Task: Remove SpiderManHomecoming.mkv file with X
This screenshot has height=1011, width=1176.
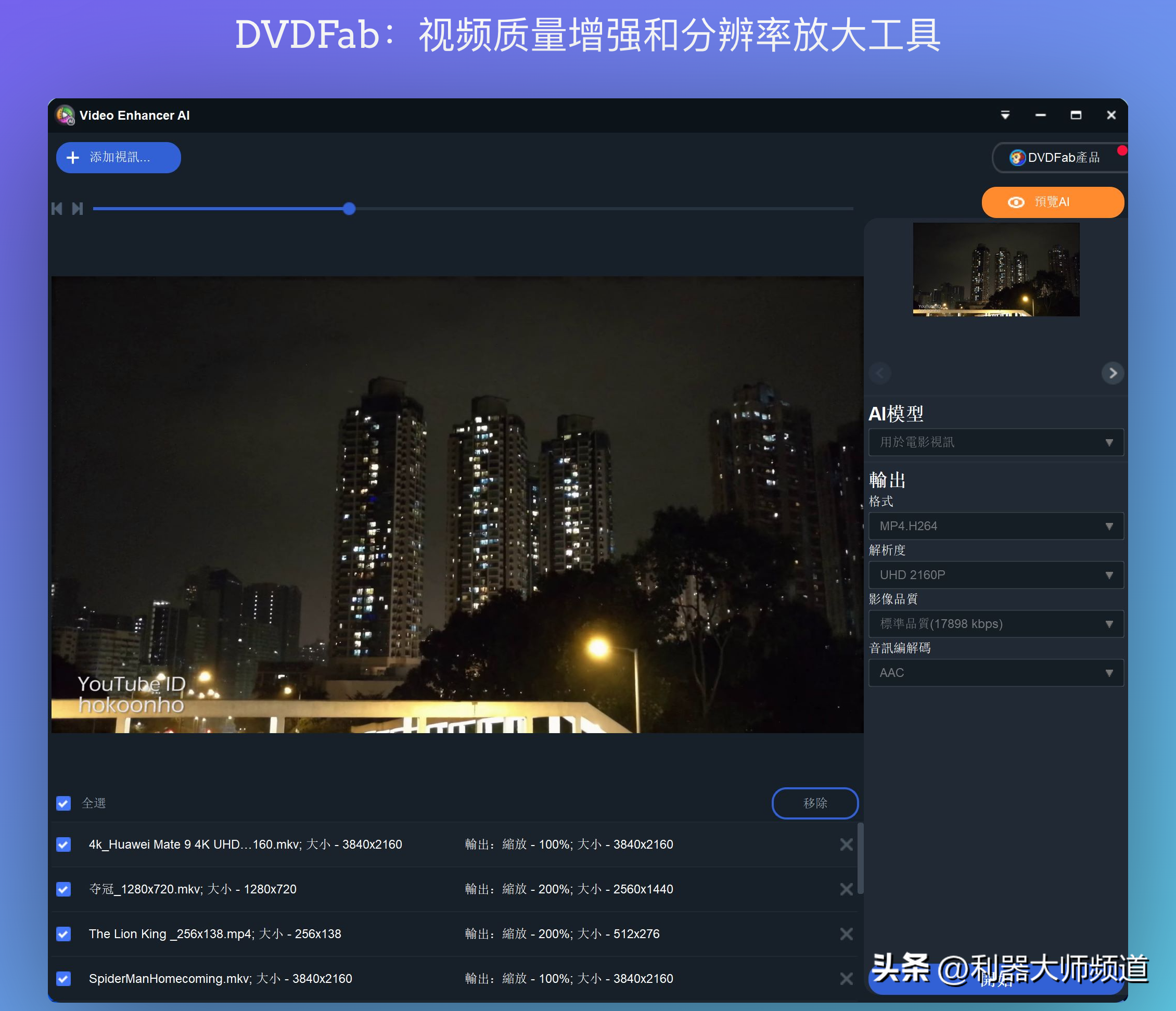Action: click(x=846, y=979)
